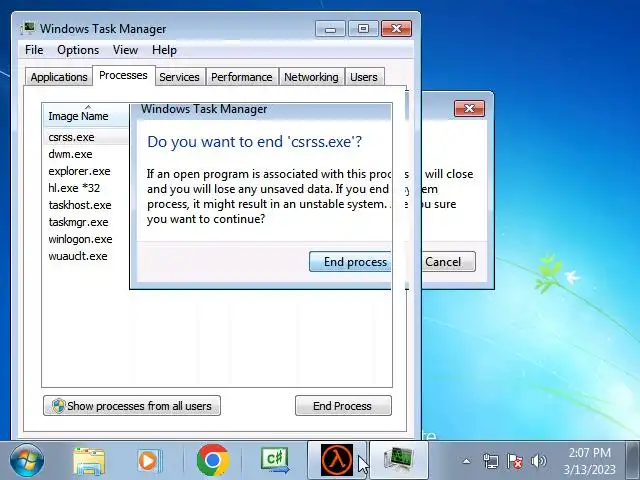Image resolution: width=640 pixels, height=480 pixels.
Task: Show hidden system tray icons
Action: click(466, 462)
